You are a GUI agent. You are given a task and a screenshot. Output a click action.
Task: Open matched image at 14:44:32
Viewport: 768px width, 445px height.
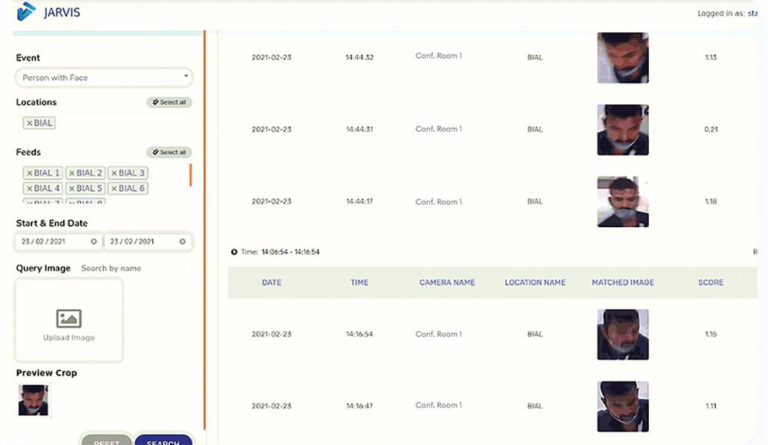pos(622,57)
